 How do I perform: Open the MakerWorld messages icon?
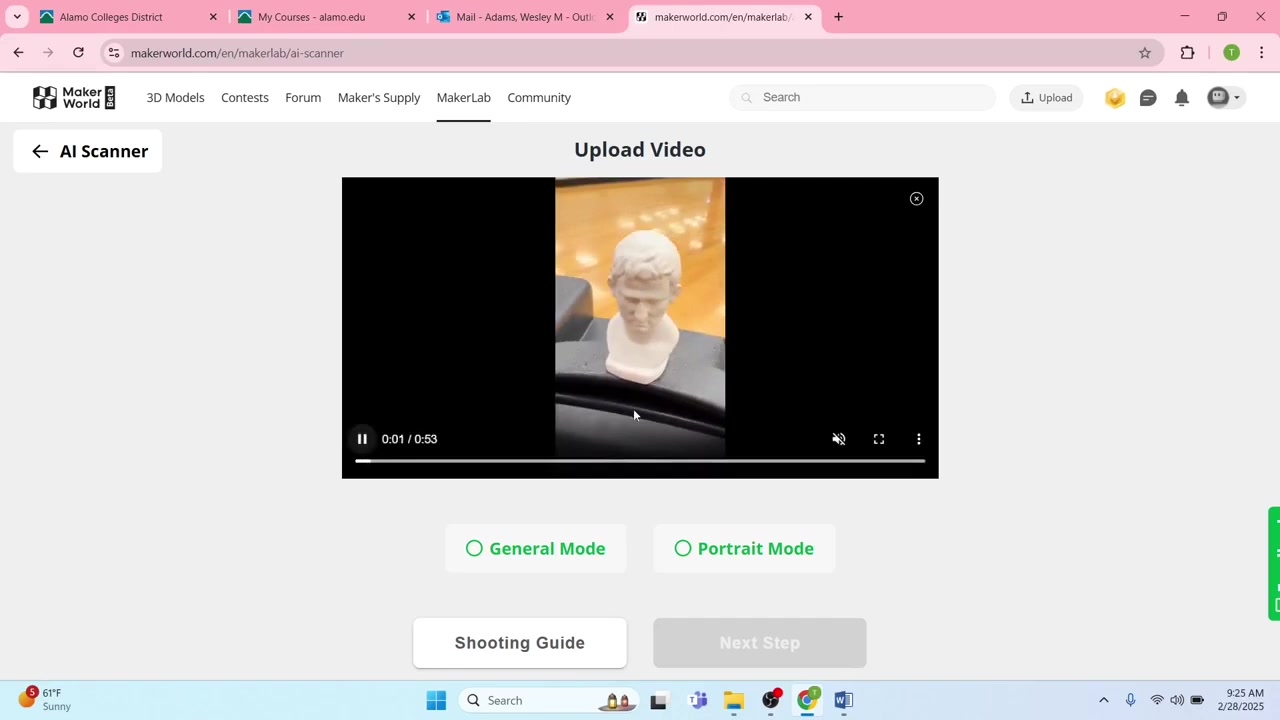[x=1147, y=97]
